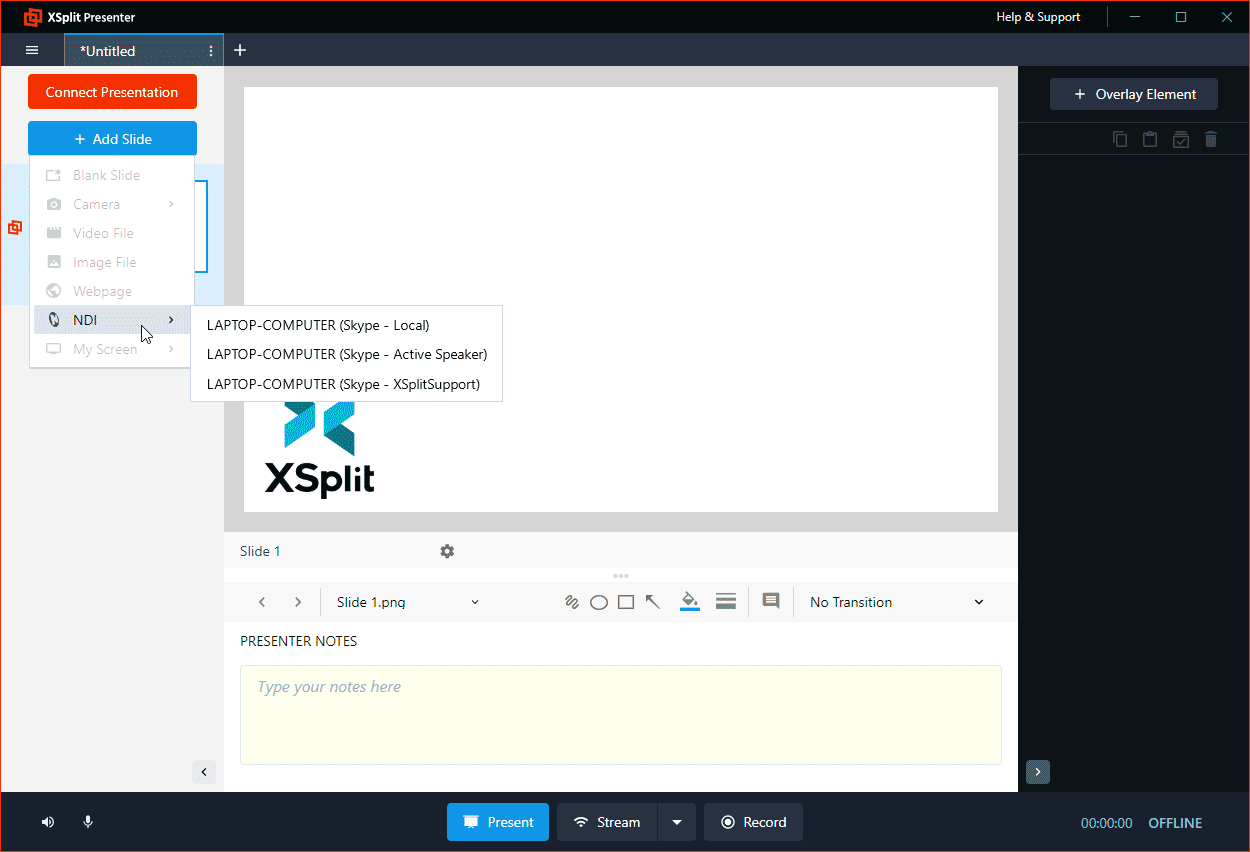Click the select-all overlays icon

[x=1181, y=139]
